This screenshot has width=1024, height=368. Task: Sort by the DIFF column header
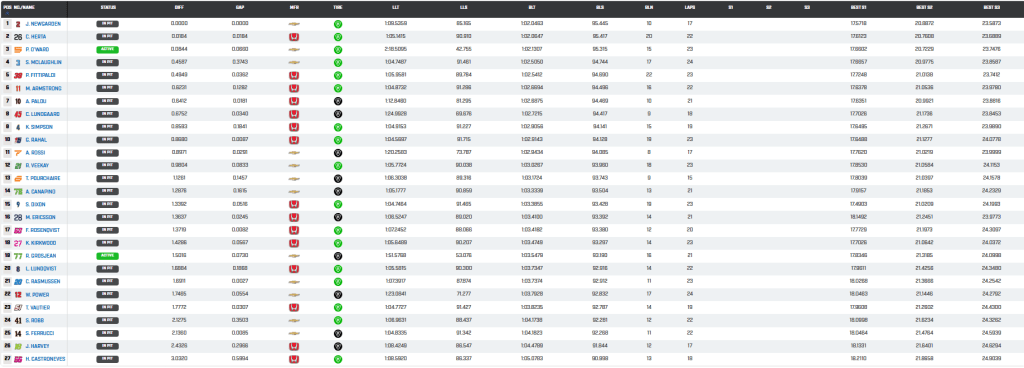click(x=179, y=8)
